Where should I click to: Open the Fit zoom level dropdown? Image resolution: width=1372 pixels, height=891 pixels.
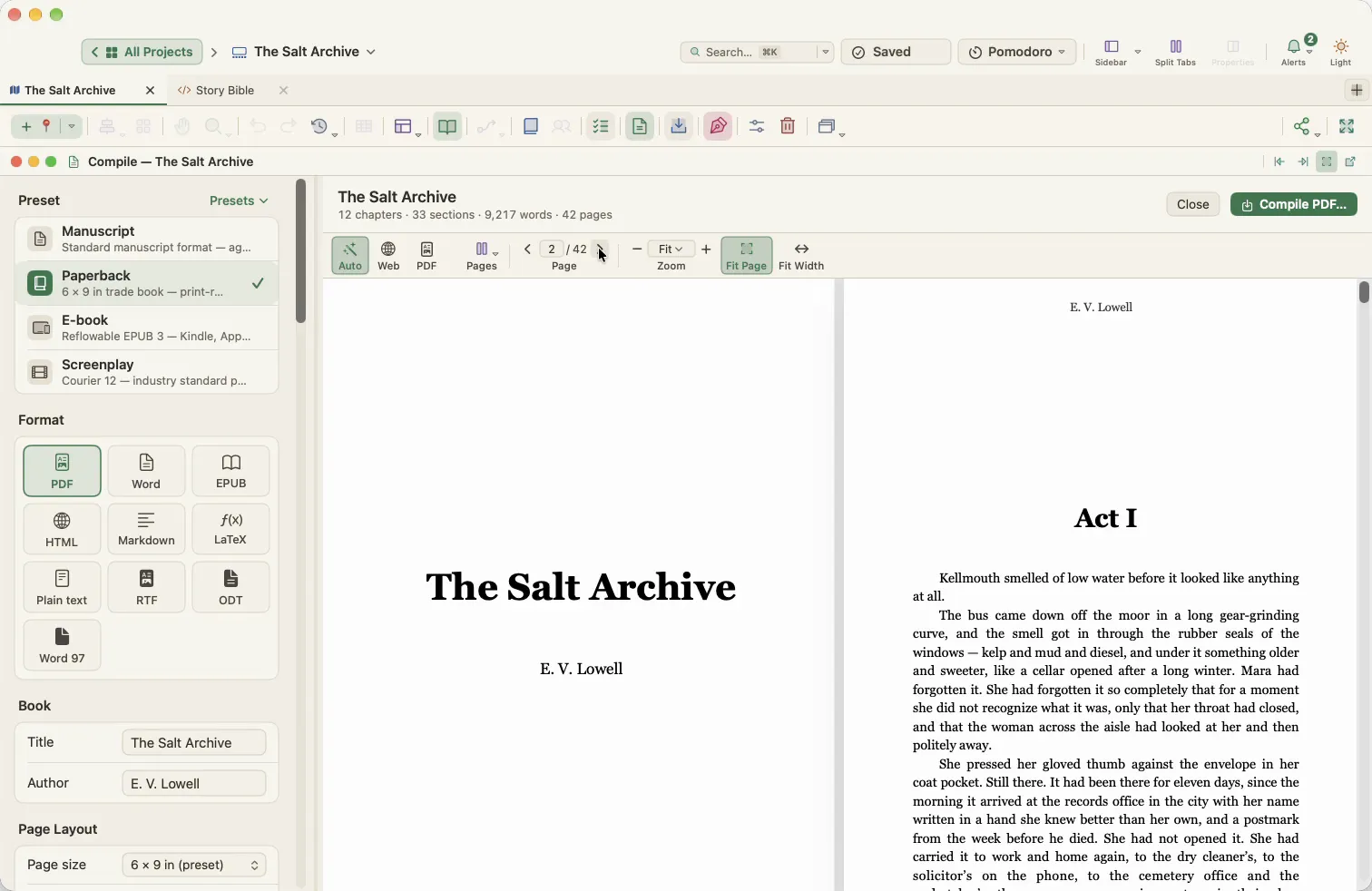671,249
